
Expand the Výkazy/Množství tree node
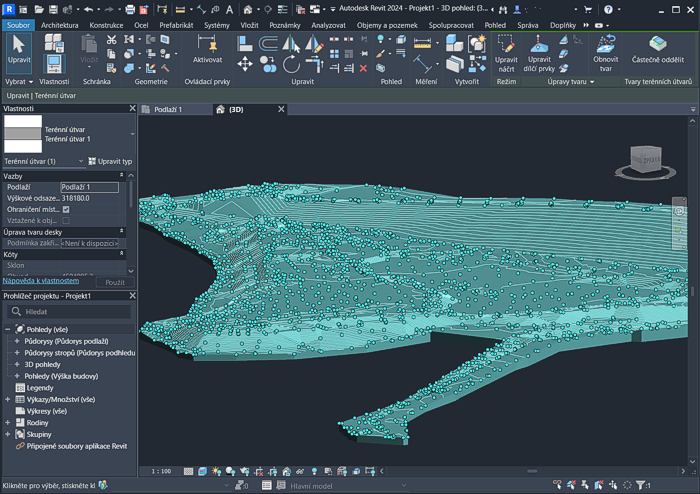point(8,399)
